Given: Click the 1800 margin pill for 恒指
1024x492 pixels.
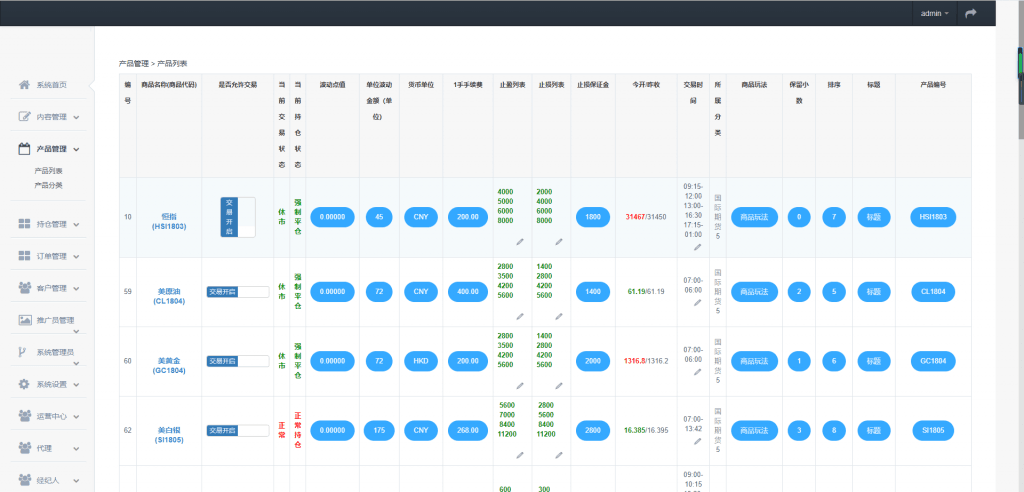Looking at the screenshot, I should 592,217.
